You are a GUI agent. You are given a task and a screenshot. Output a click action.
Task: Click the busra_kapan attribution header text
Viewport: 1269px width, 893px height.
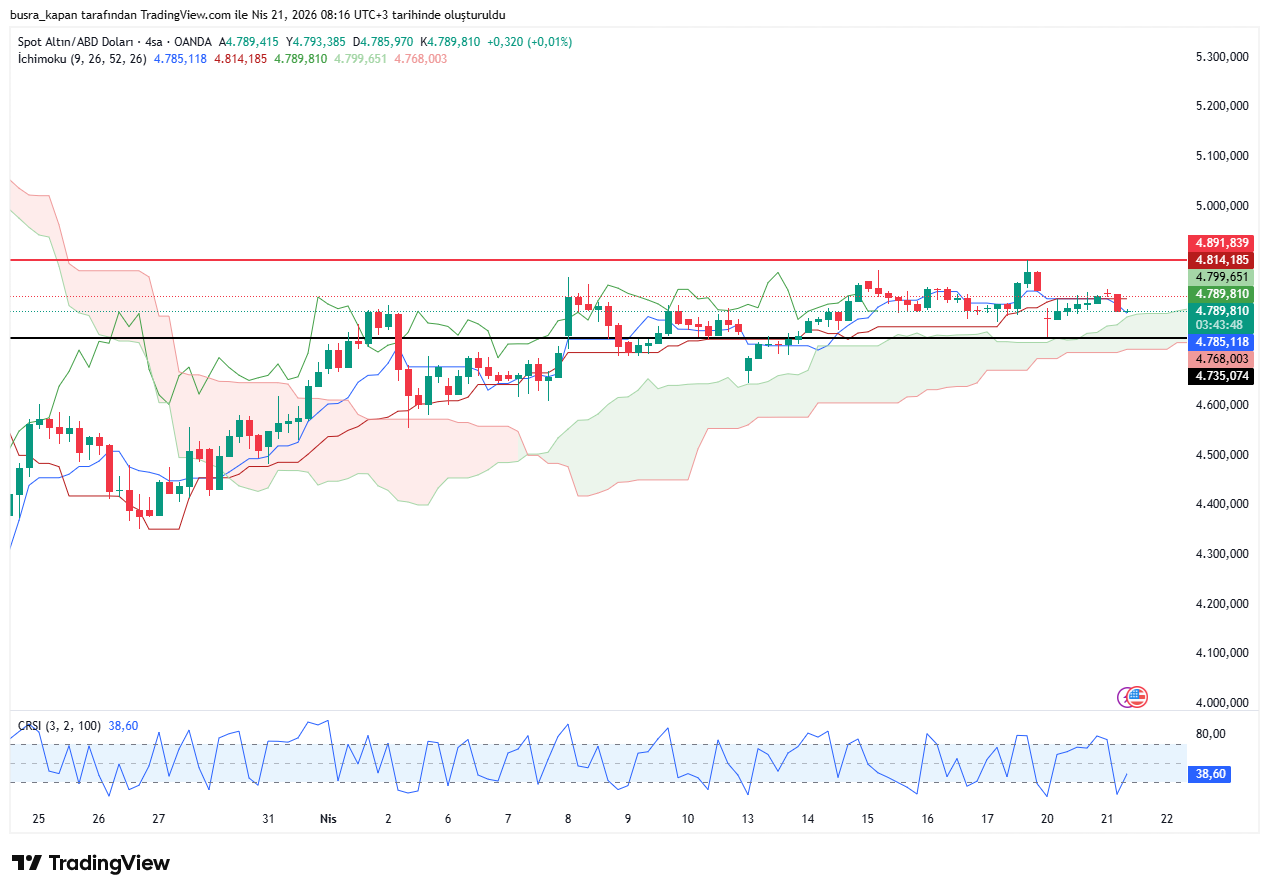coord(257,15)
